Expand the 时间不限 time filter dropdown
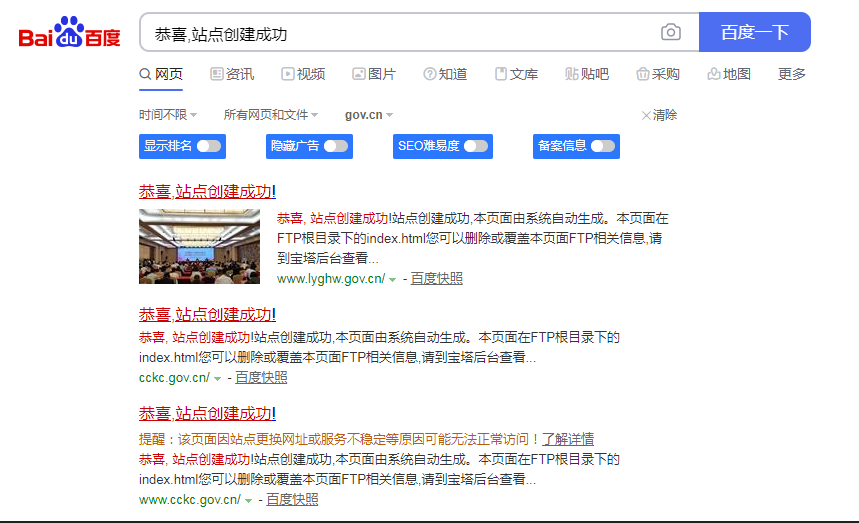 [168, 115]
